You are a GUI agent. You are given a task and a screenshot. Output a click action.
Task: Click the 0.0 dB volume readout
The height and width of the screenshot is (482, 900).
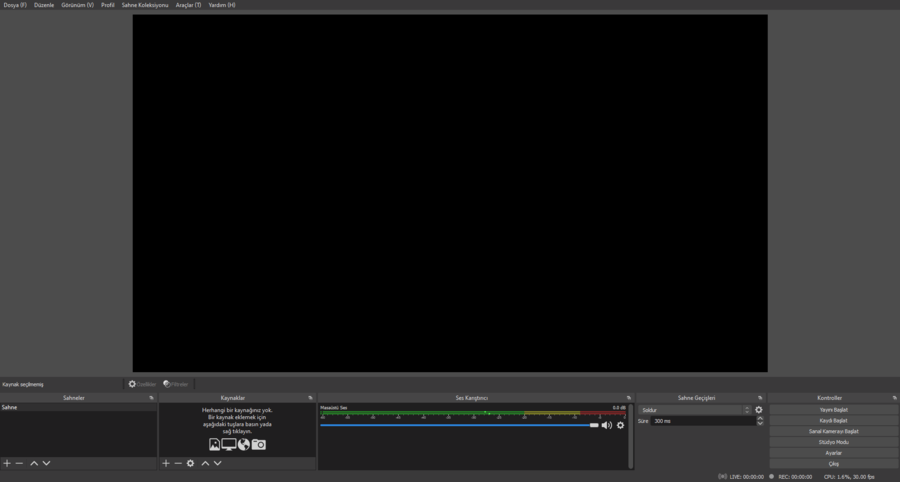(x=619, y=407)
